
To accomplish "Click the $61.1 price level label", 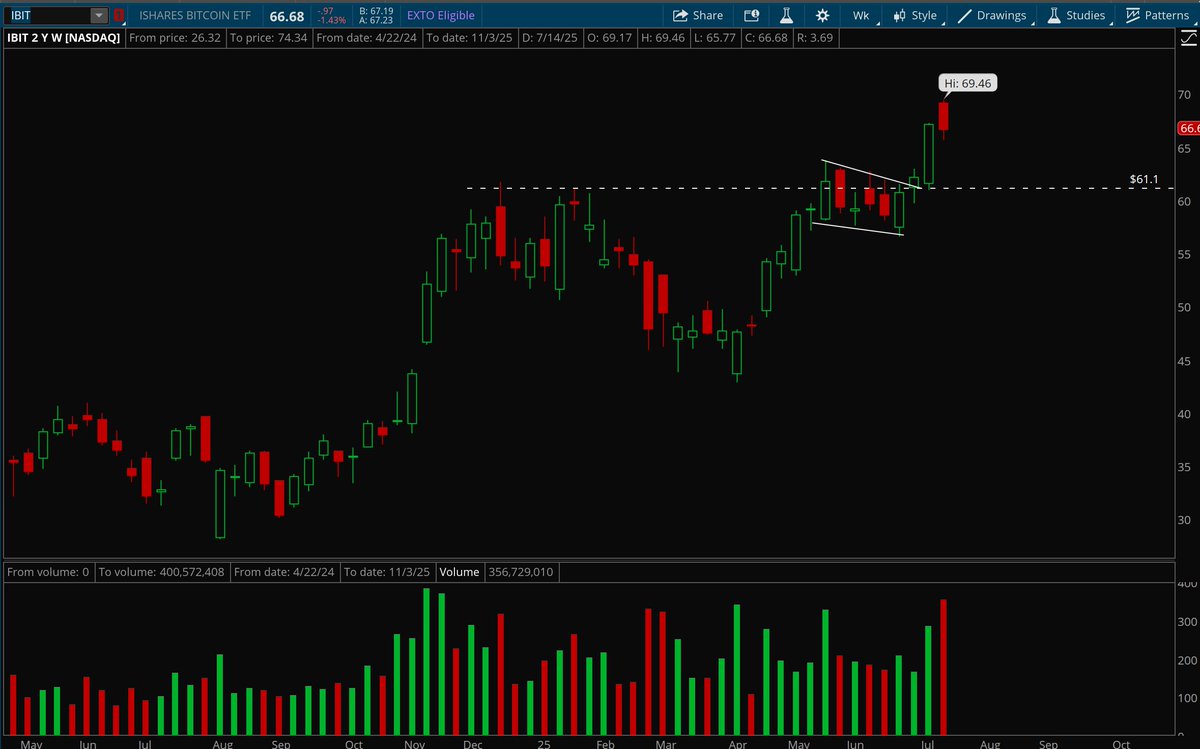I will point(1144,180).
